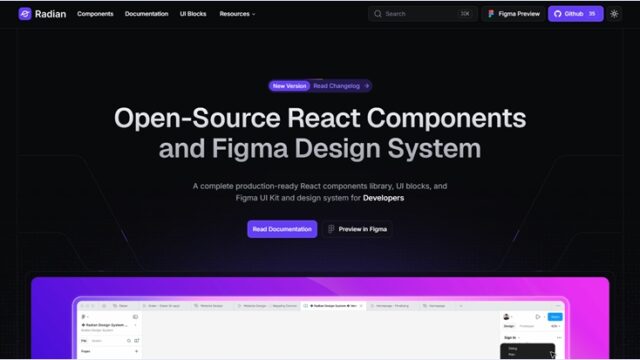Click the arrow icon after Read Changelog
Screen dimensions: 640x360
tap(367, 86)
